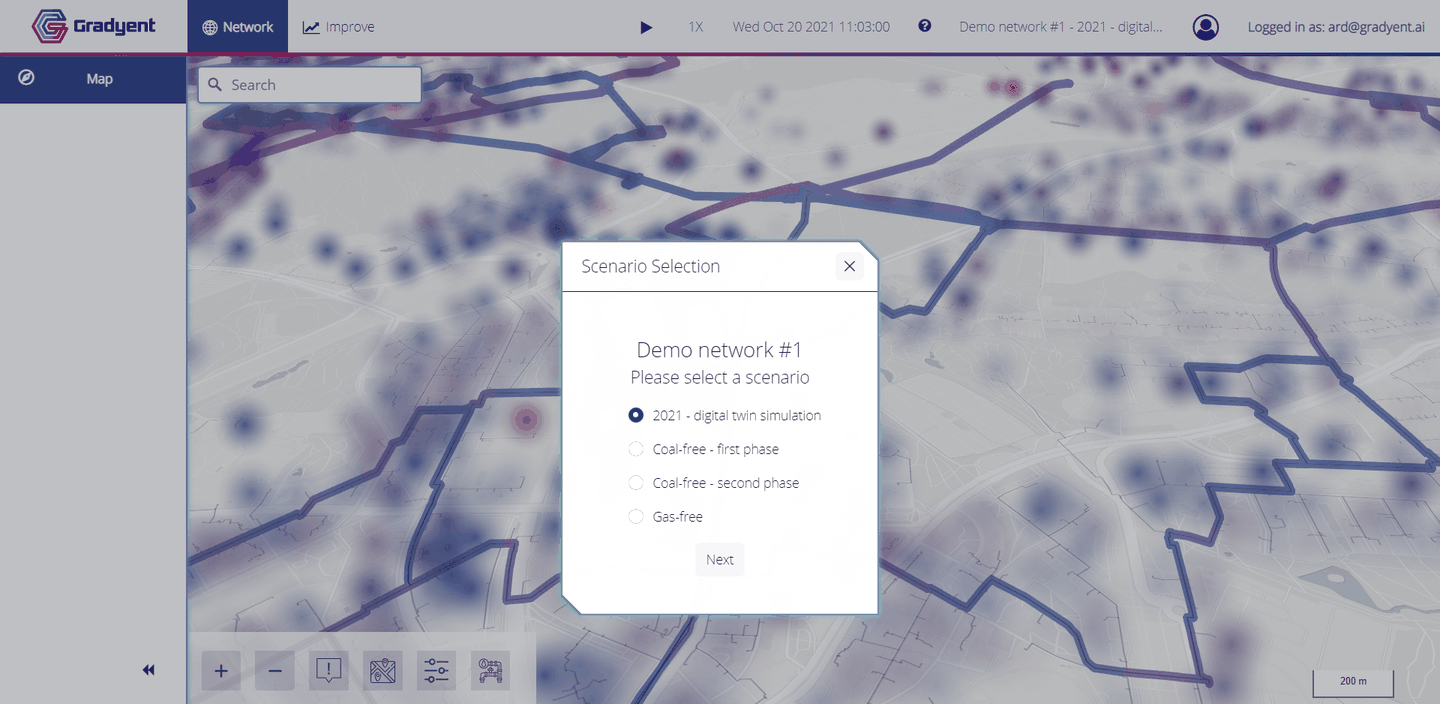1440x704 pixels.
Task: Click the Next button
Action: pyautogui.click(x=720, y=560)
